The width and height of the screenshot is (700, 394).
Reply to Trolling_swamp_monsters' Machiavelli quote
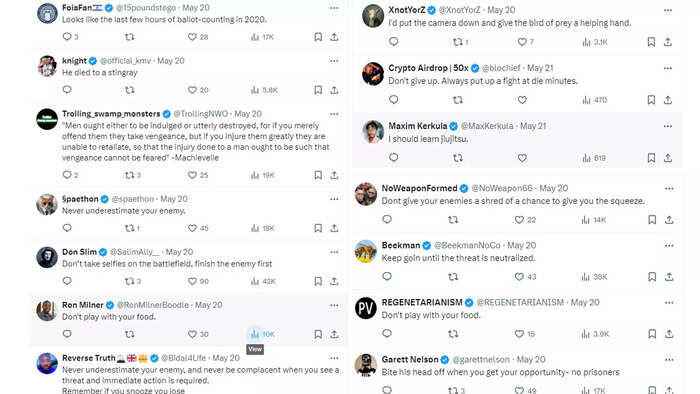pyautogui.click(x=67, y=175)
